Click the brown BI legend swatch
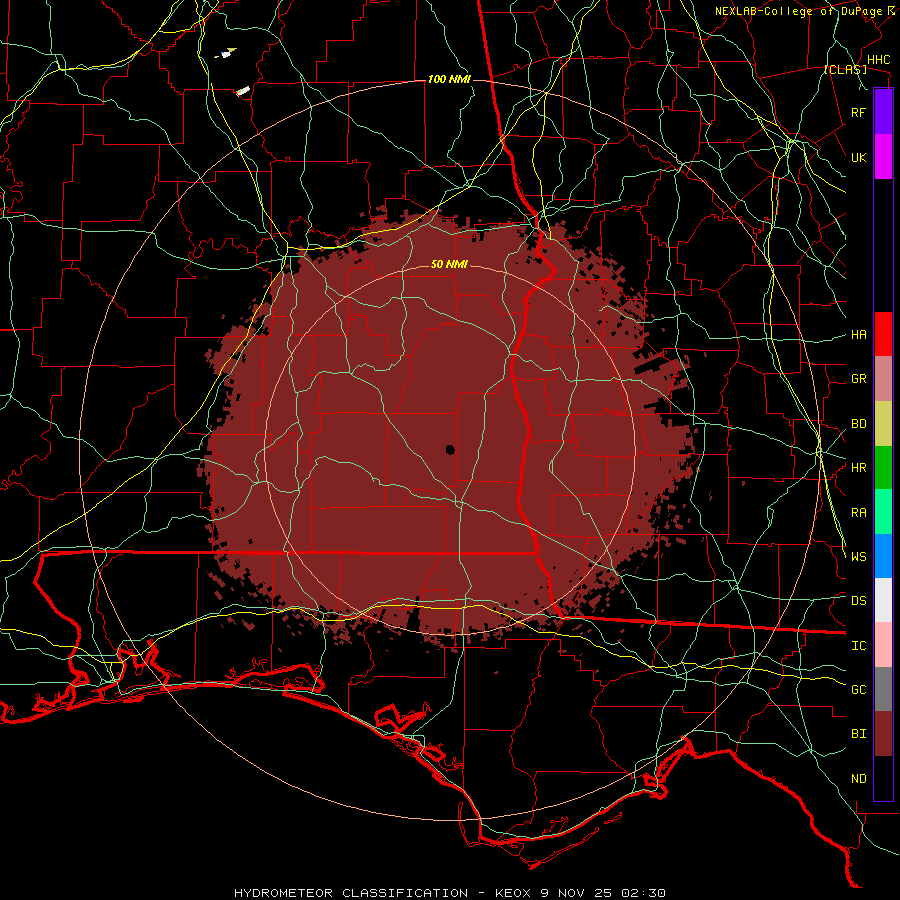The image size is (900, 900). click(x=883, y=734)
